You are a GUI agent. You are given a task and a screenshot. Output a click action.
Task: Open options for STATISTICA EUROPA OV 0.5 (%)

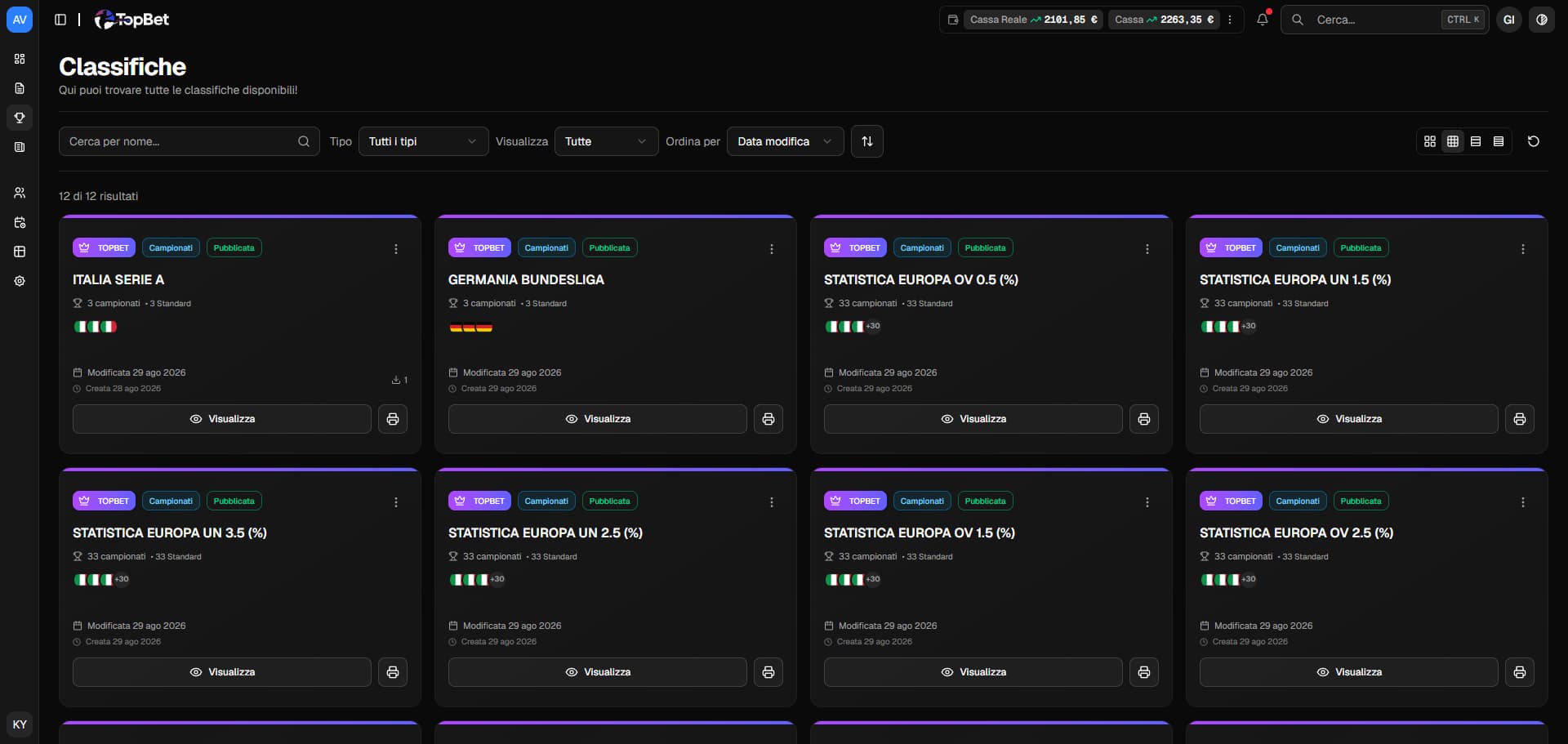1147,249
